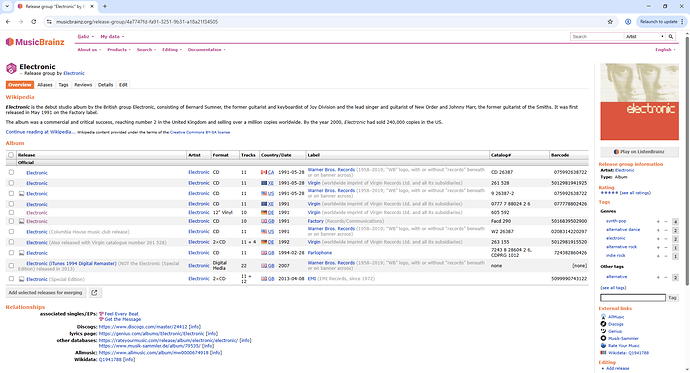Image resolution: width=690 pixels, height=373 pixels.
Task: Click the MusicBrainz logo
Action: tap(35, 42)
